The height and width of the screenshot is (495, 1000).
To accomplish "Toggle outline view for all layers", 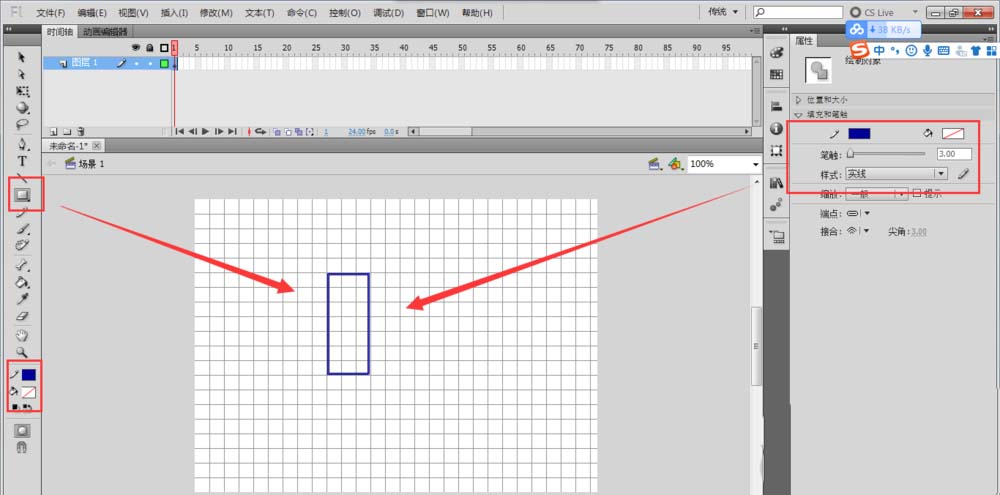I will pyautogui.click(x=165, y=48).
